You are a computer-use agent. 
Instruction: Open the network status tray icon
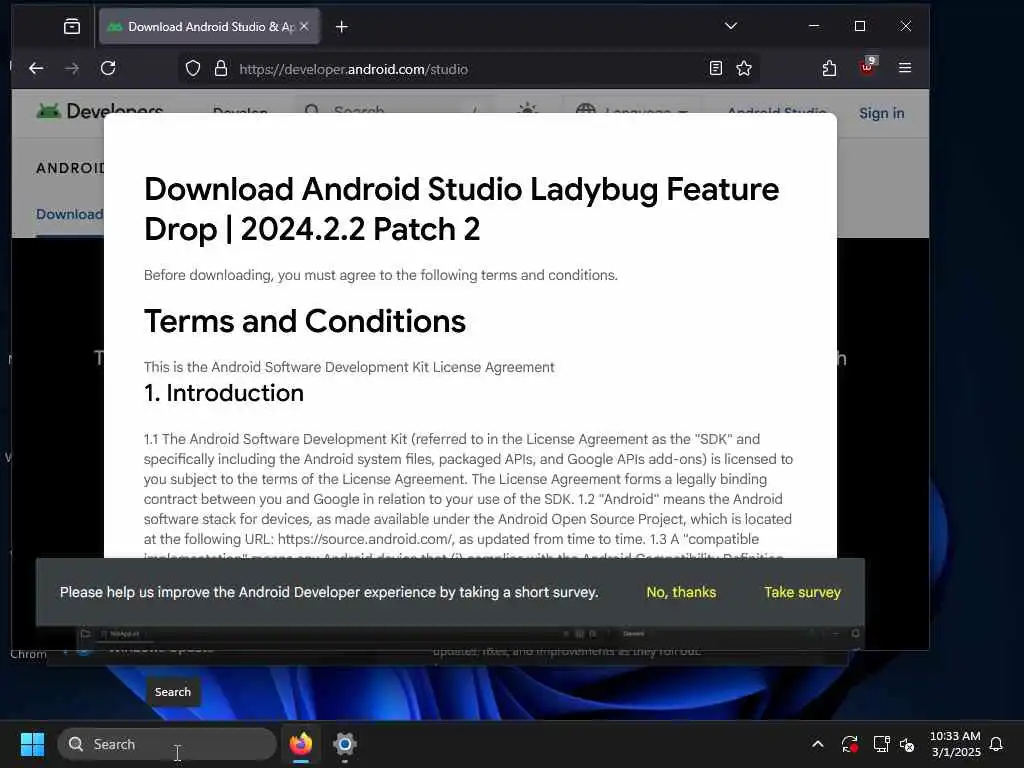(x=881, y=744)
